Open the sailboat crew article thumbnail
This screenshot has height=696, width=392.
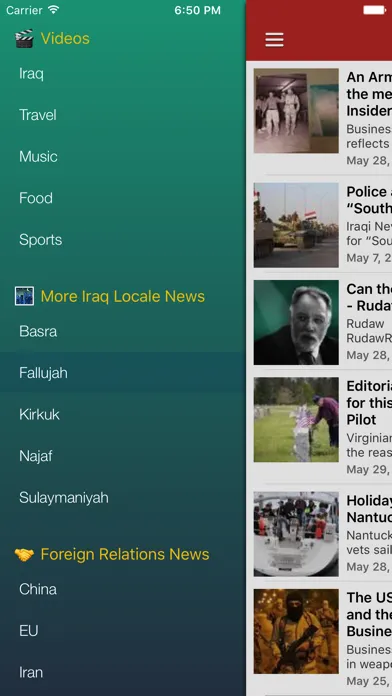[x=296, y=534]
